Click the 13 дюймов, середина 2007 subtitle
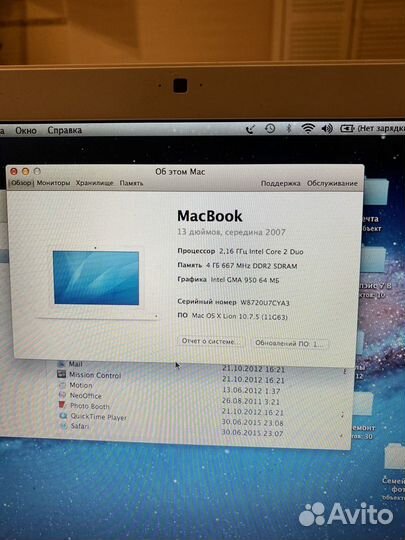The width and height of the screenshot is (405, 540). click(x=231, y=232)
